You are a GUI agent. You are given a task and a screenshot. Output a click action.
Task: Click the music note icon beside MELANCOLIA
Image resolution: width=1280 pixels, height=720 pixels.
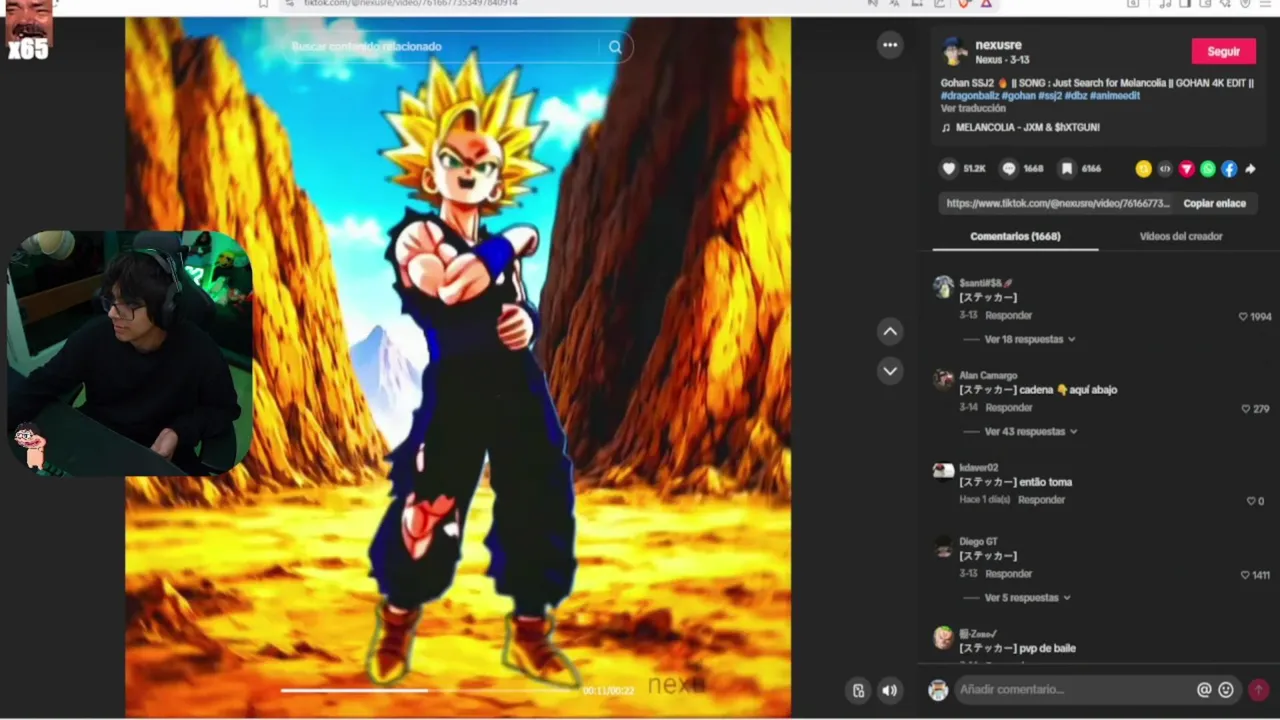point(946,127)
